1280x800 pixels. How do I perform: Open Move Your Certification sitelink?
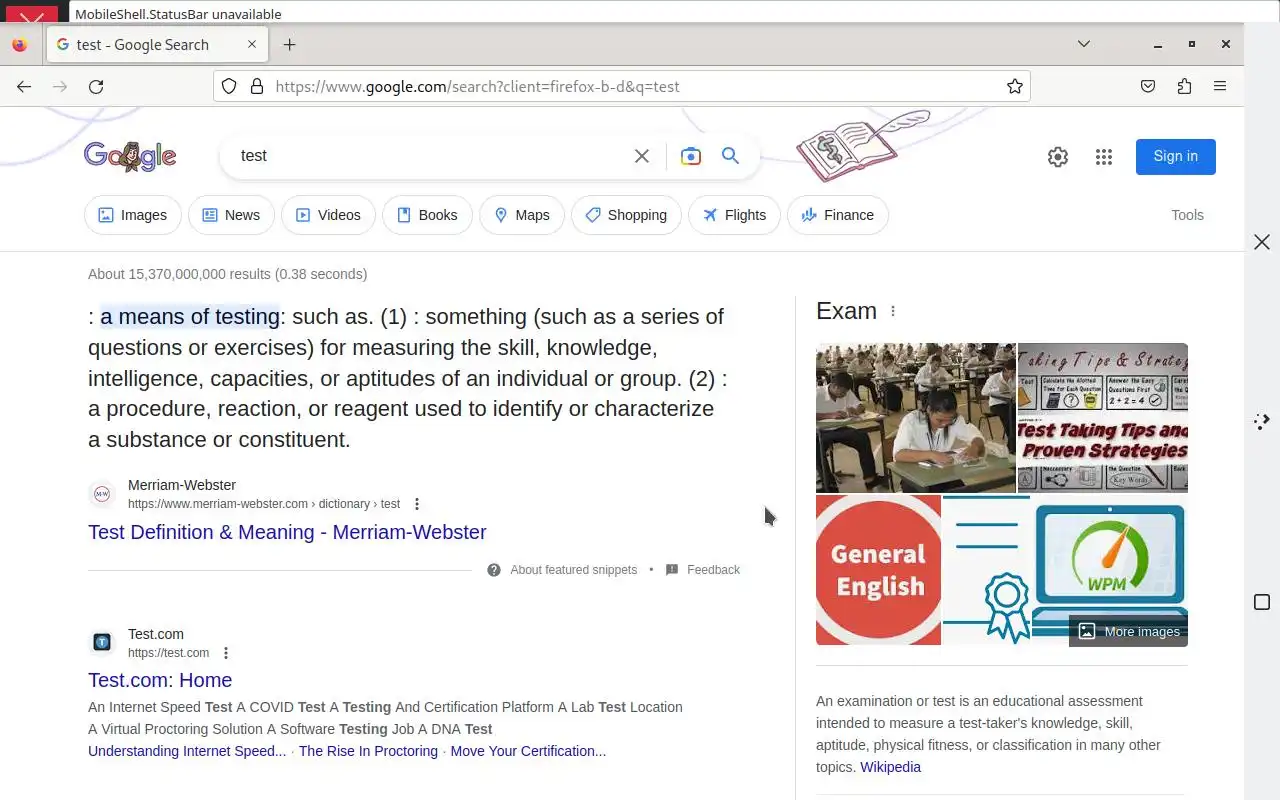528,751
